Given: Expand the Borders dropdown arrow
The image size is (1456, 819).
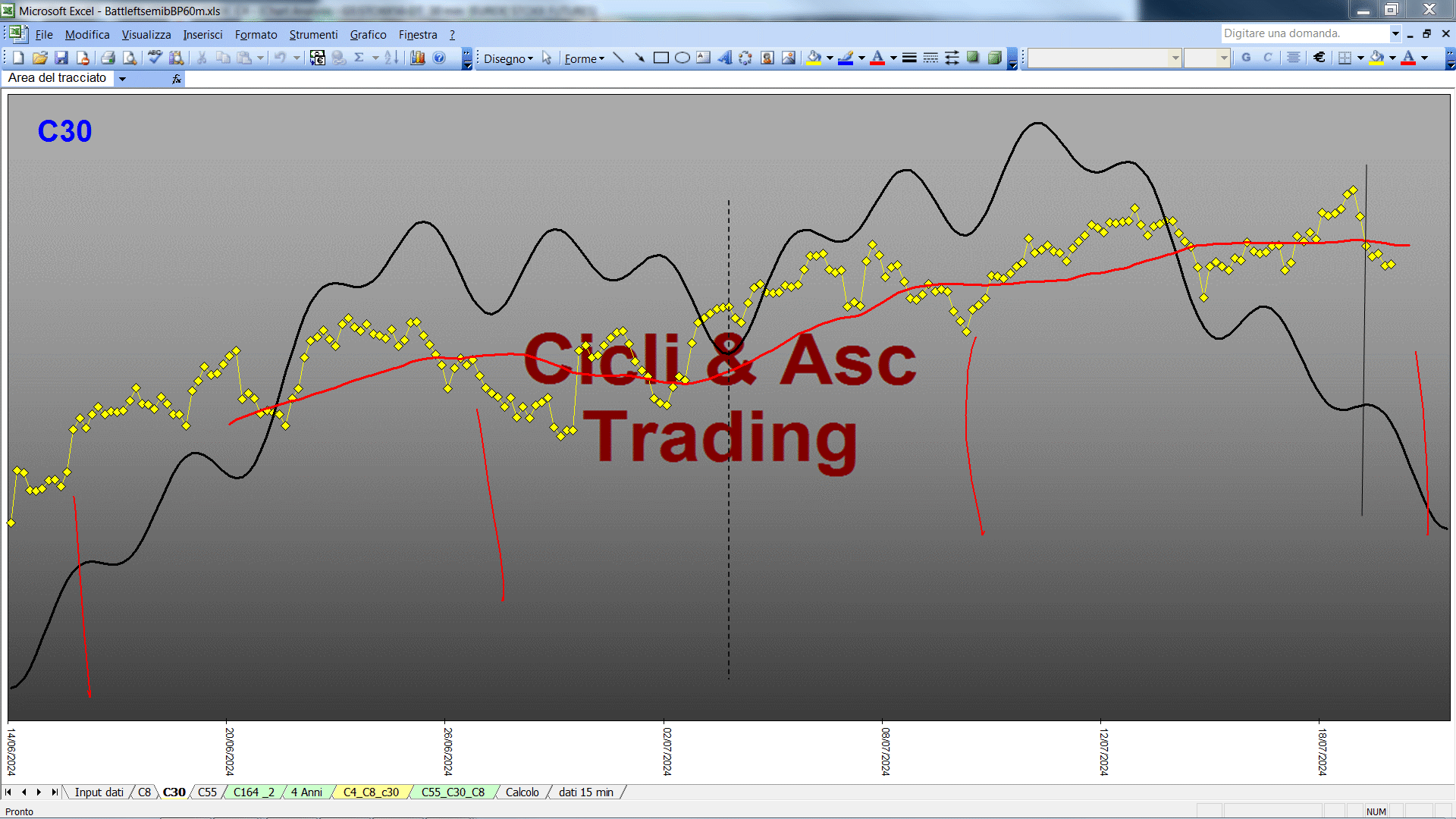Looking at the screenshot, I should click(1360, 58).
